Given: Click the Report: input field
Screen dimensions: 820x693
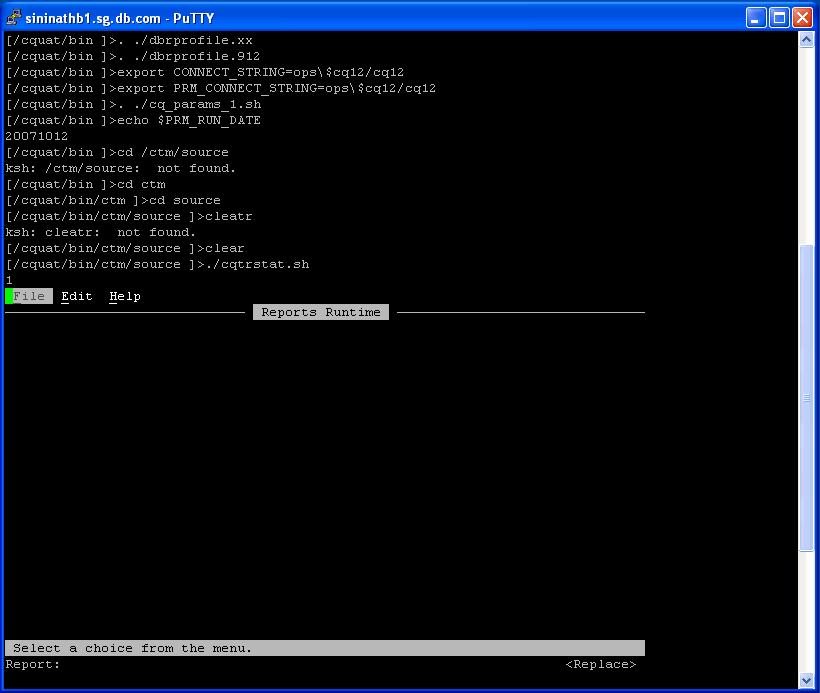Looking at the screenshot, I should click(x=300, y=664).
